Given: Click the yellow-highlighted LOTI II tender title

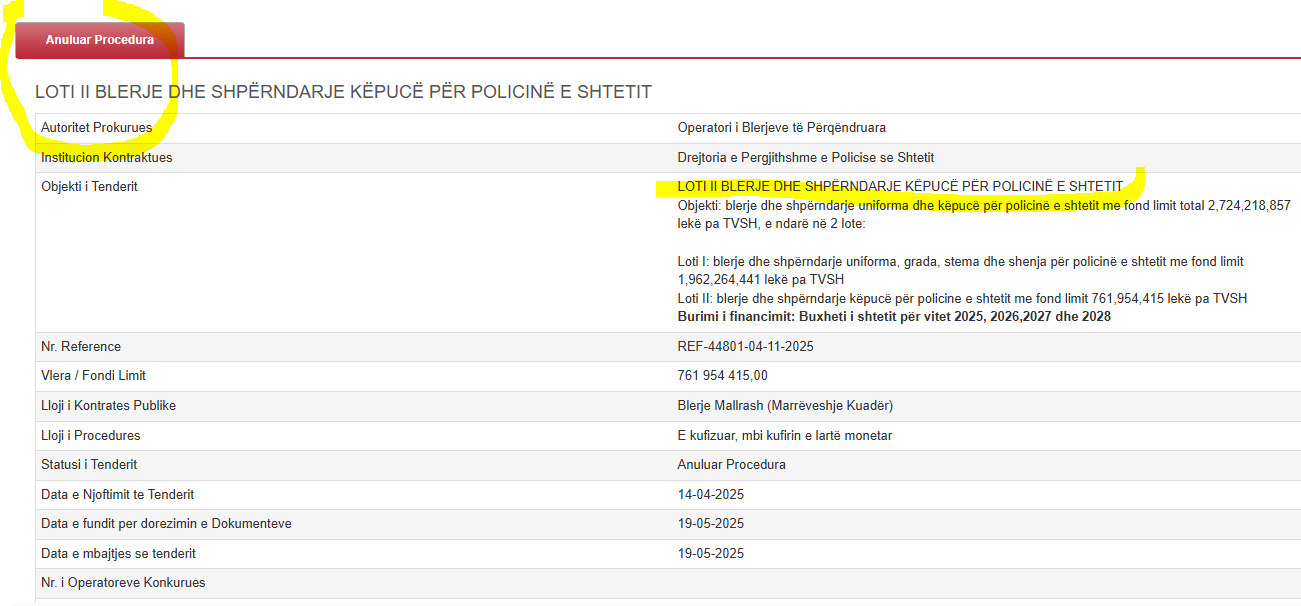Looking at the screenshot, I should [x=900, y=187].
